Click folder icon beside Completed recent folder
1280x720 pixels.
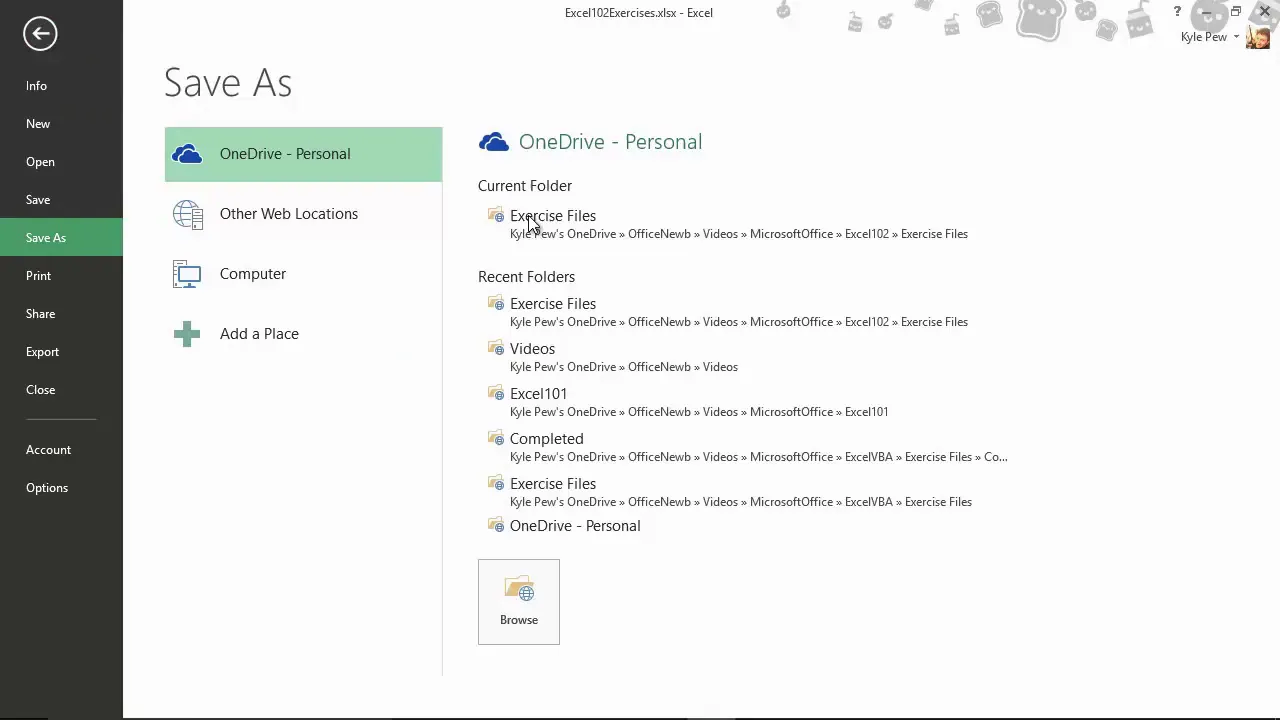(x=496, y=438)
